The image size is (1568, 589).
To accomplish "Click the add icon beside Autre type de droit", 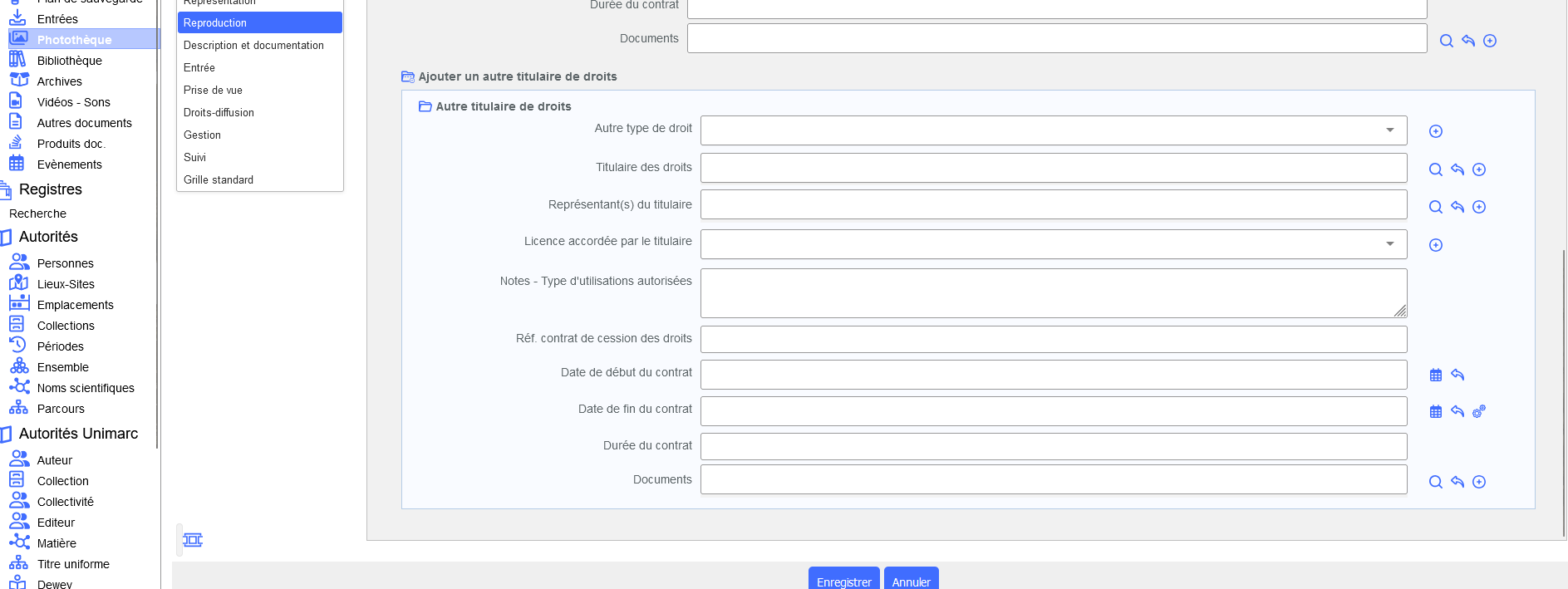I will [x=1435, y=131].
